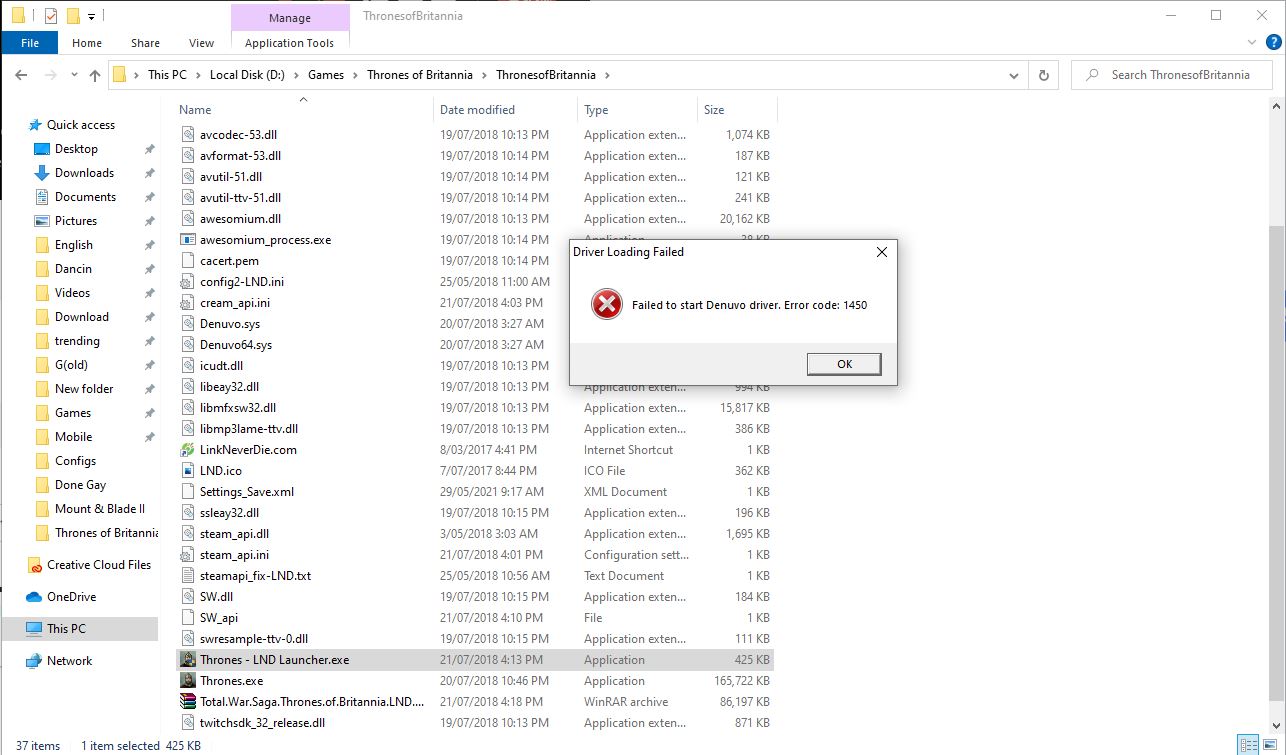
Task: Select OneDrive in navigation pane
Action: [x=71, y=597]
